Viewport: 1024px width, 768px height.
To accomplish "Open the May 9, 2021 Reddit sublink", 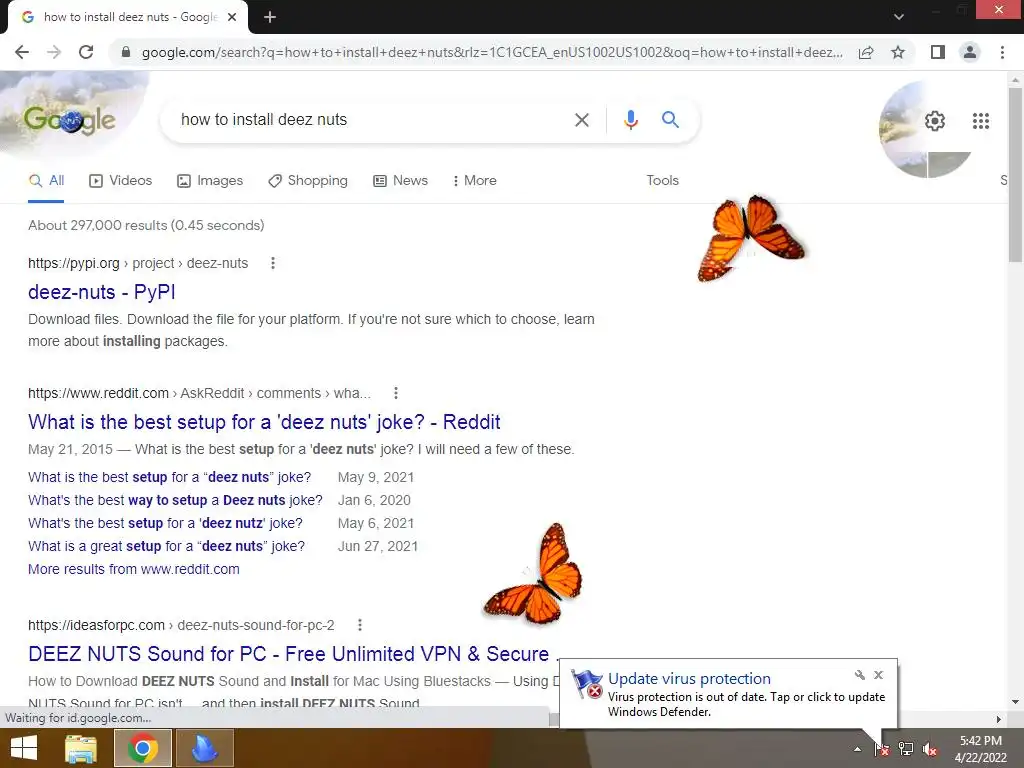I will pos(170,477).
